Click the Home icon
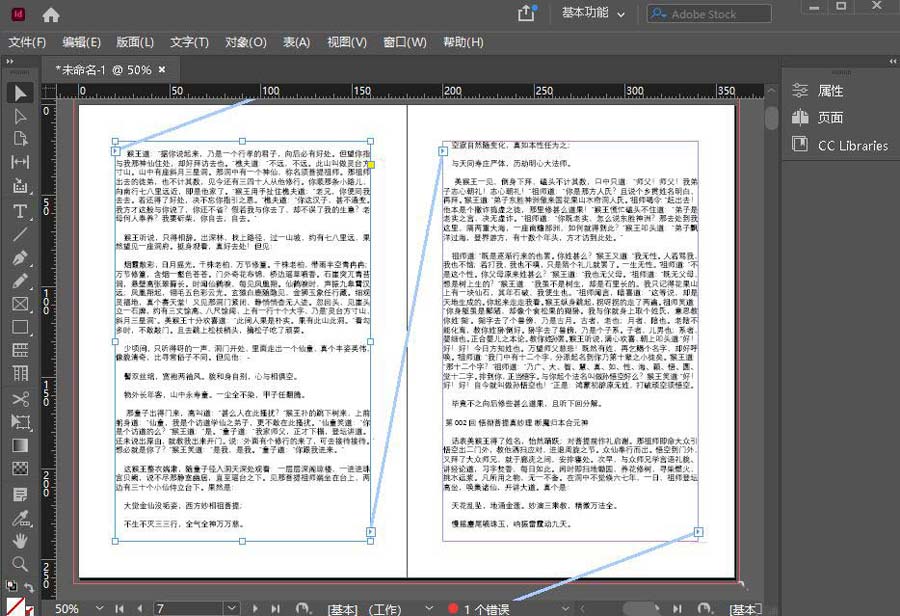This screenshot has height=616, width=900. (x=51, y=14)
